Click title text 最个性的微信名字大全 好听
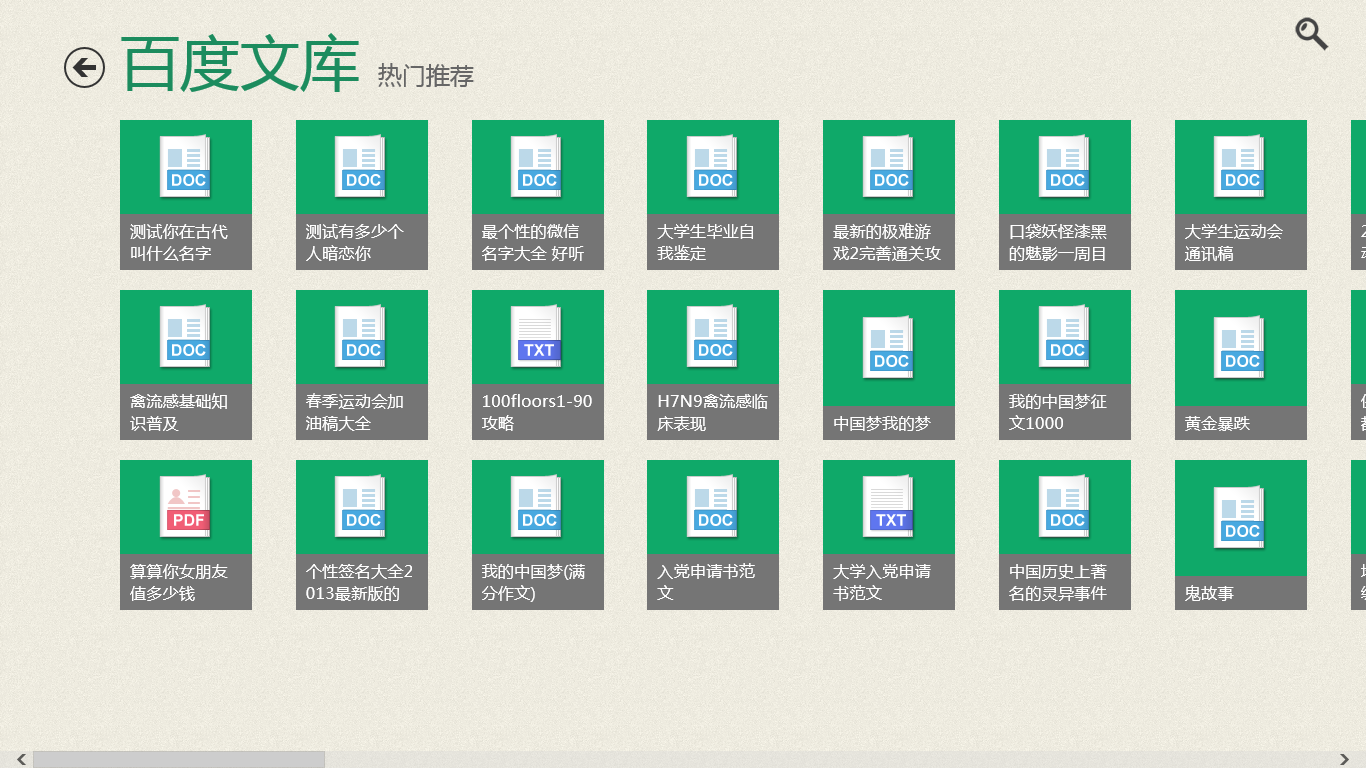The height and width of the screenshot is (768, 1366). point(533,243)
